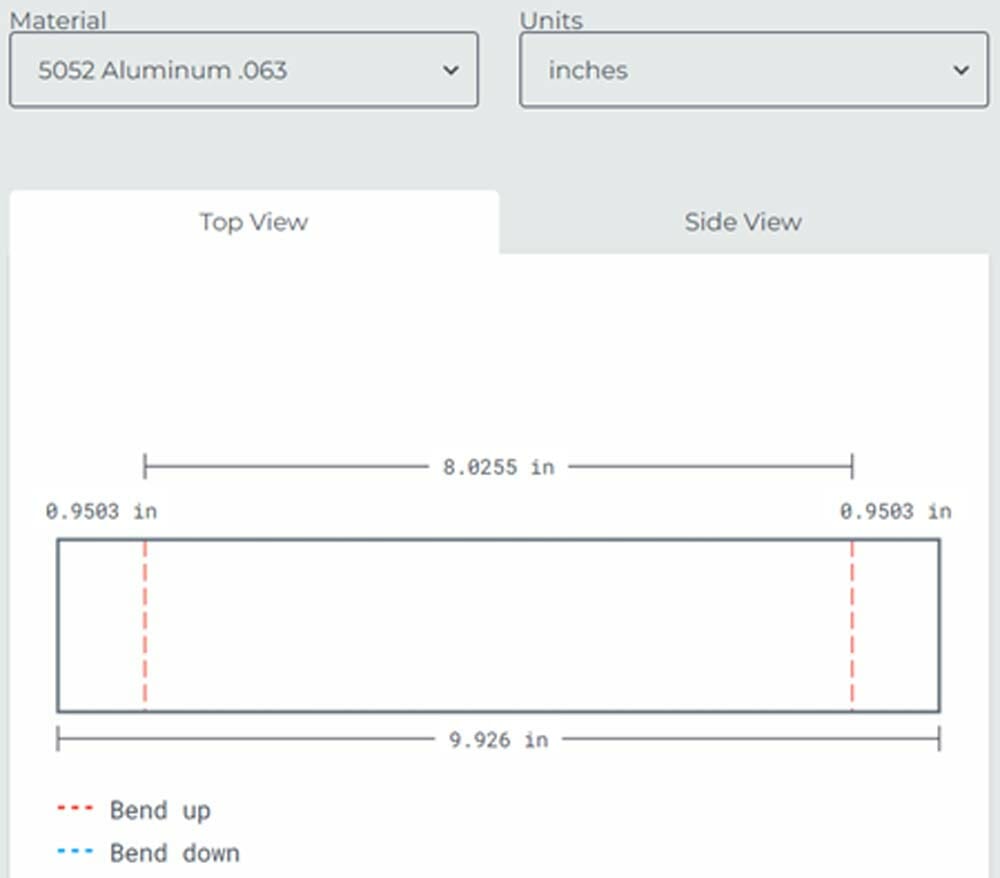Switch to the Side View tab
The width and height of the screenshot is (1000, 878).
742,222
